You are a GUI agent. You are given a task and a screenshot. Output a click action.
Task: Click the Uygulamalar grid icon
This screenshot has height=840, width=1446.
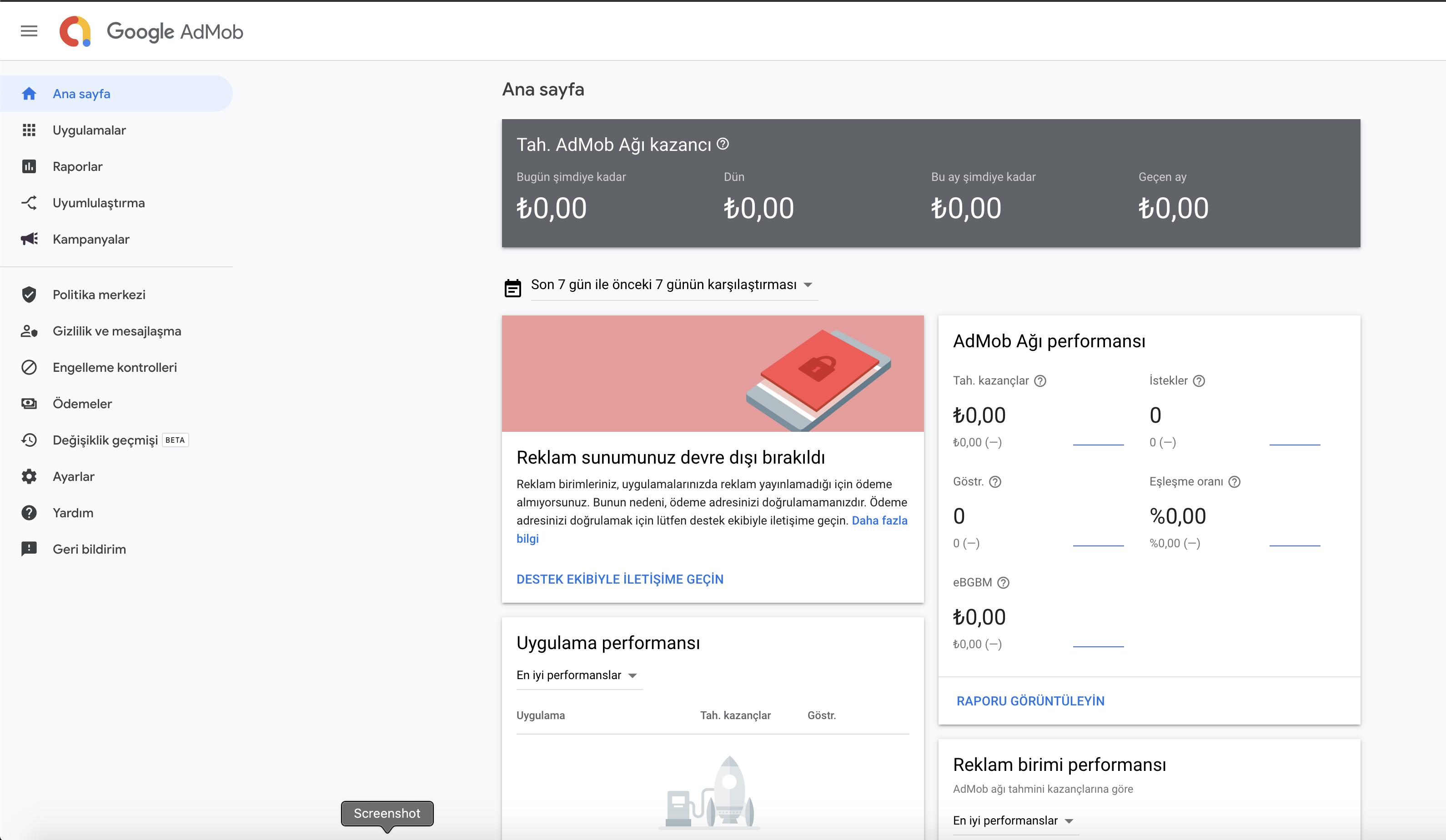click(29, 130)
